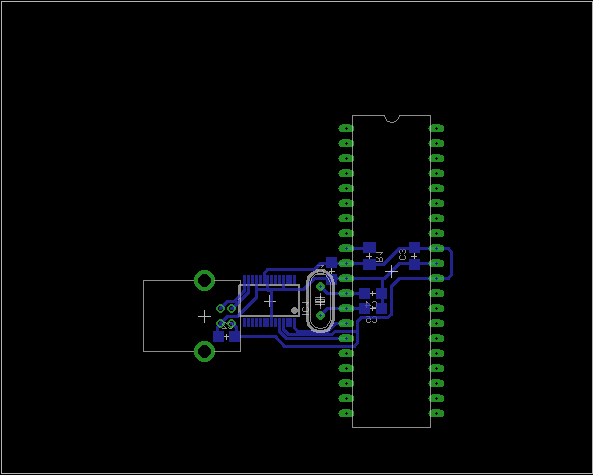Click the DIP package origin crosshair
The height and width of the screenshot is (475, 593).
[x=391, y=271]
